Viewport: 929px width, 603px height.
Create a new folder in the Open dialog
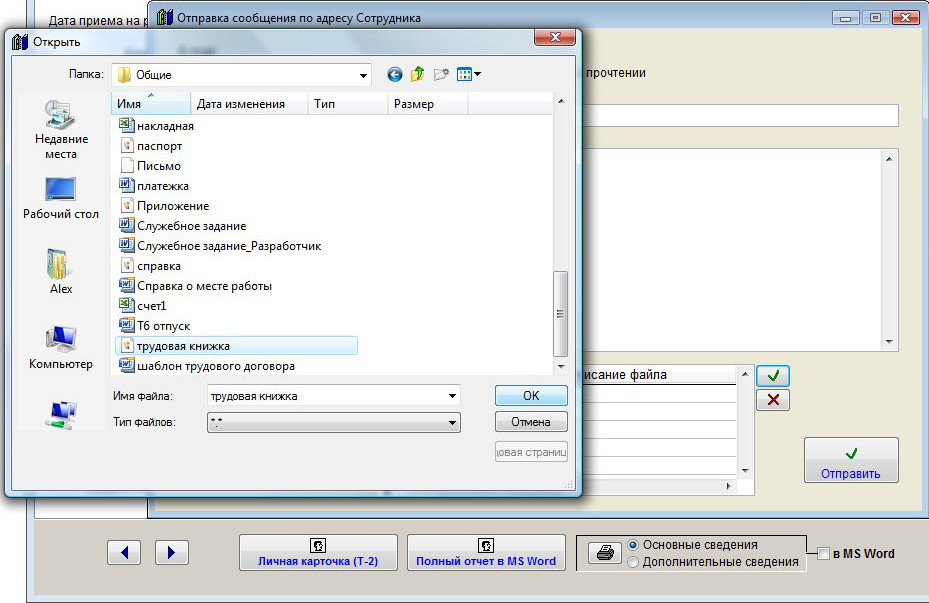[441, 75]
